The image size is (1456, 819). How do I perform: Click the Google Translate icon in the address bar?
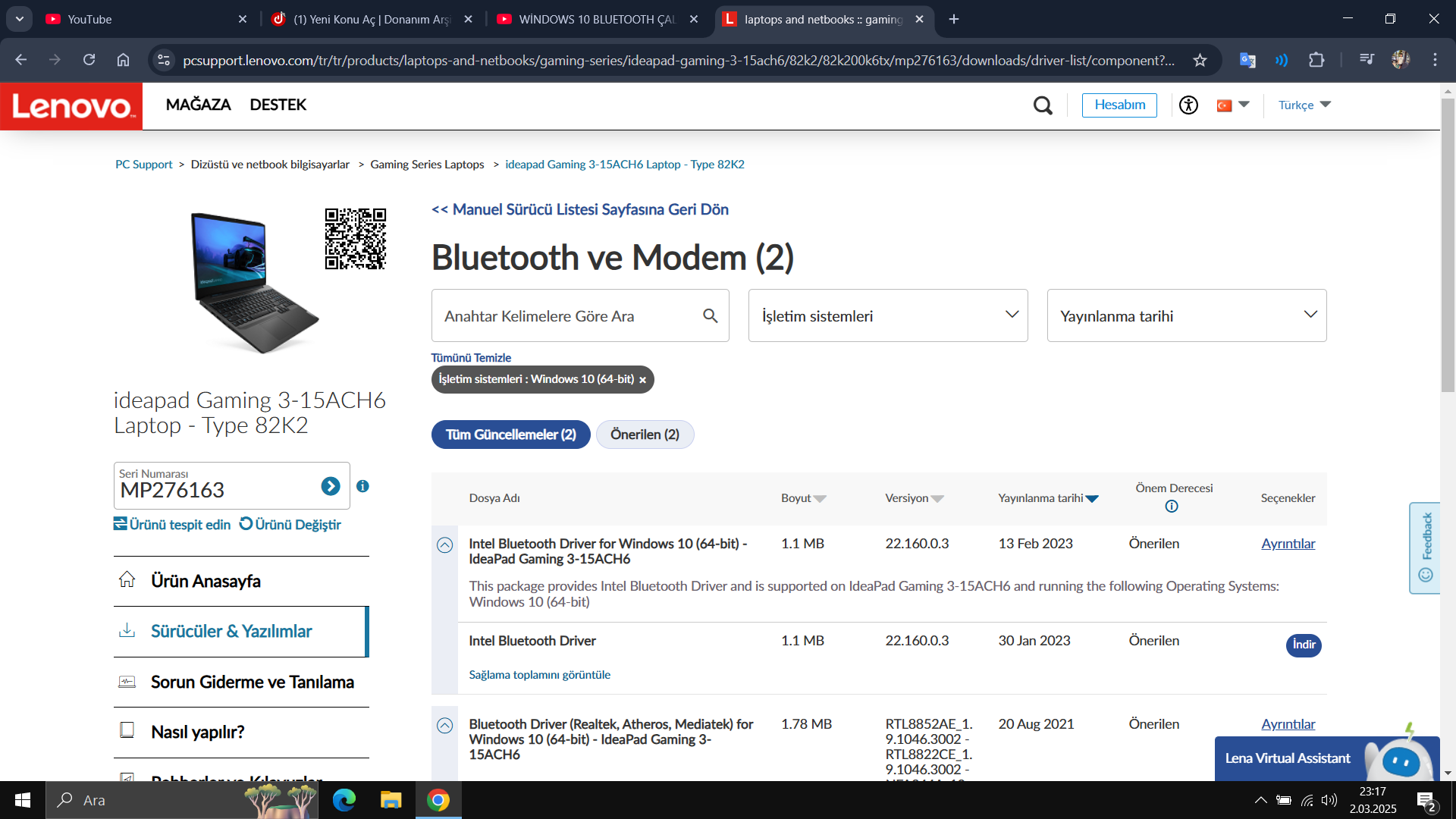point(1247,60)
